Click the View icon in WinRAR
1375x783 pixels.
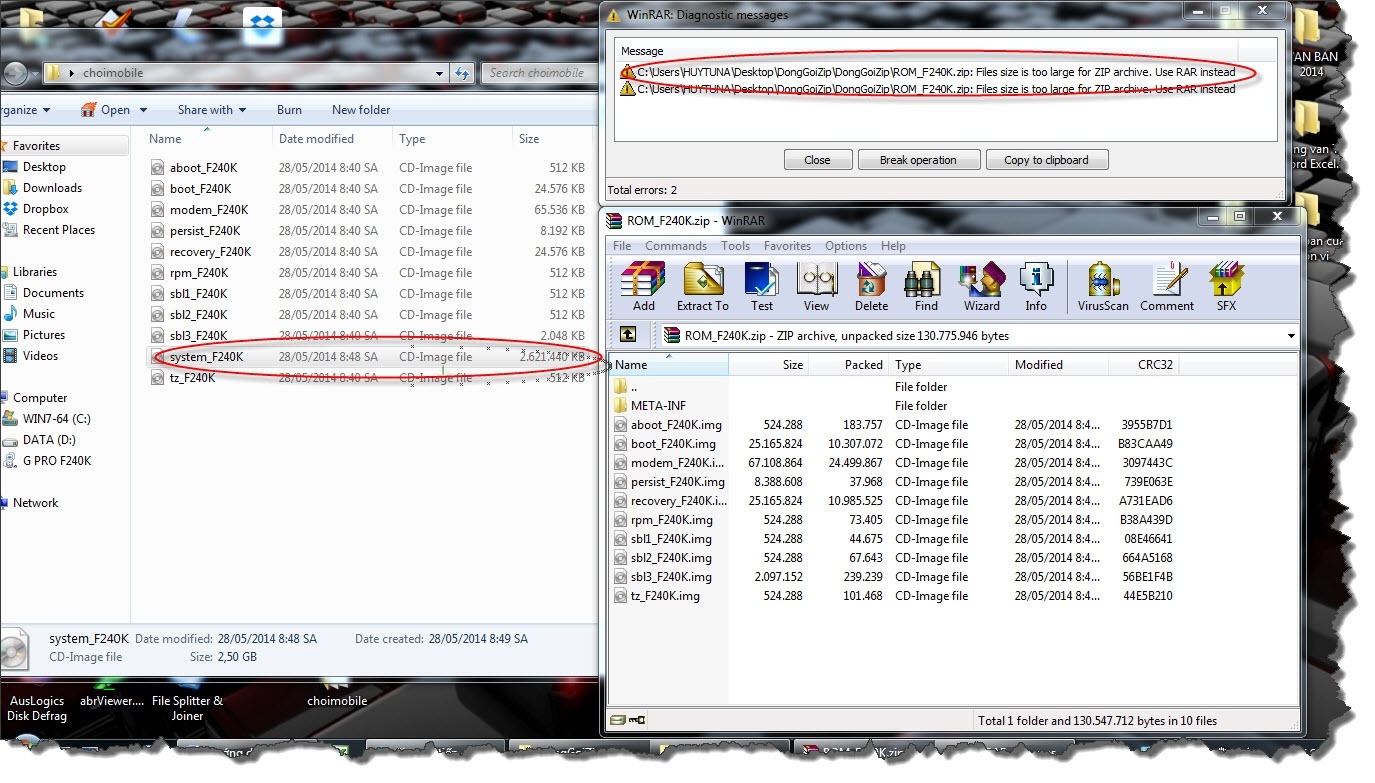pos(816,287)
